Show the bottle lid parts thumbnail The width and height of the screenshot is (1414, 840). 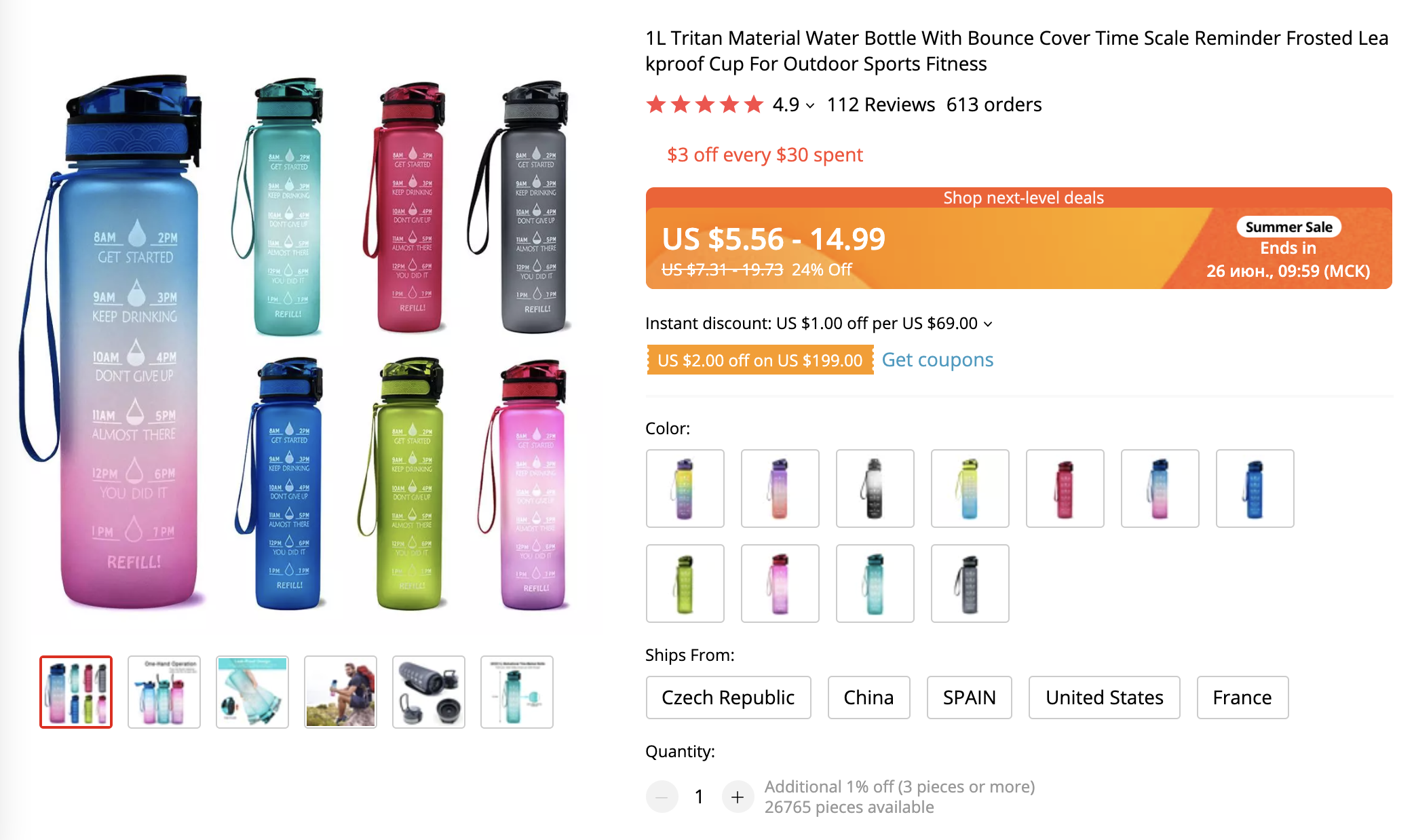click(x=429, y=692)
